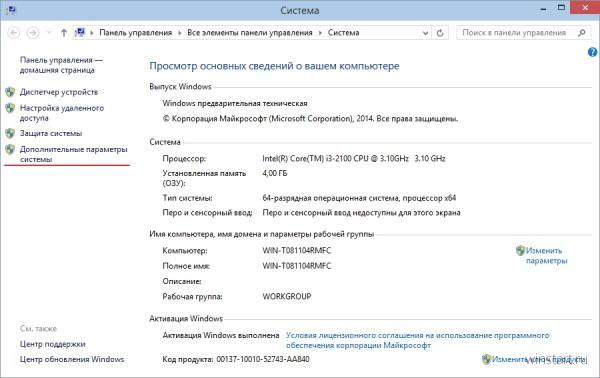This screenshot has width=600, height=378.
Task: Open 'Диспетчер устройств' link
Action: (x=59, y=92)
